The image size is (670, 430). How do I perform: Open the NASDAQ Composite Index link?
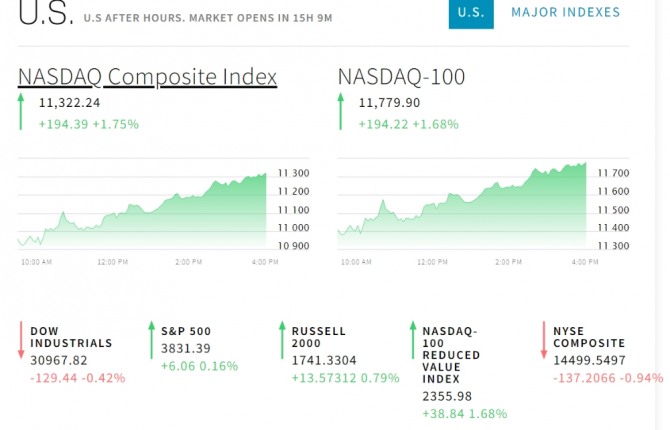tap(147, 77)
